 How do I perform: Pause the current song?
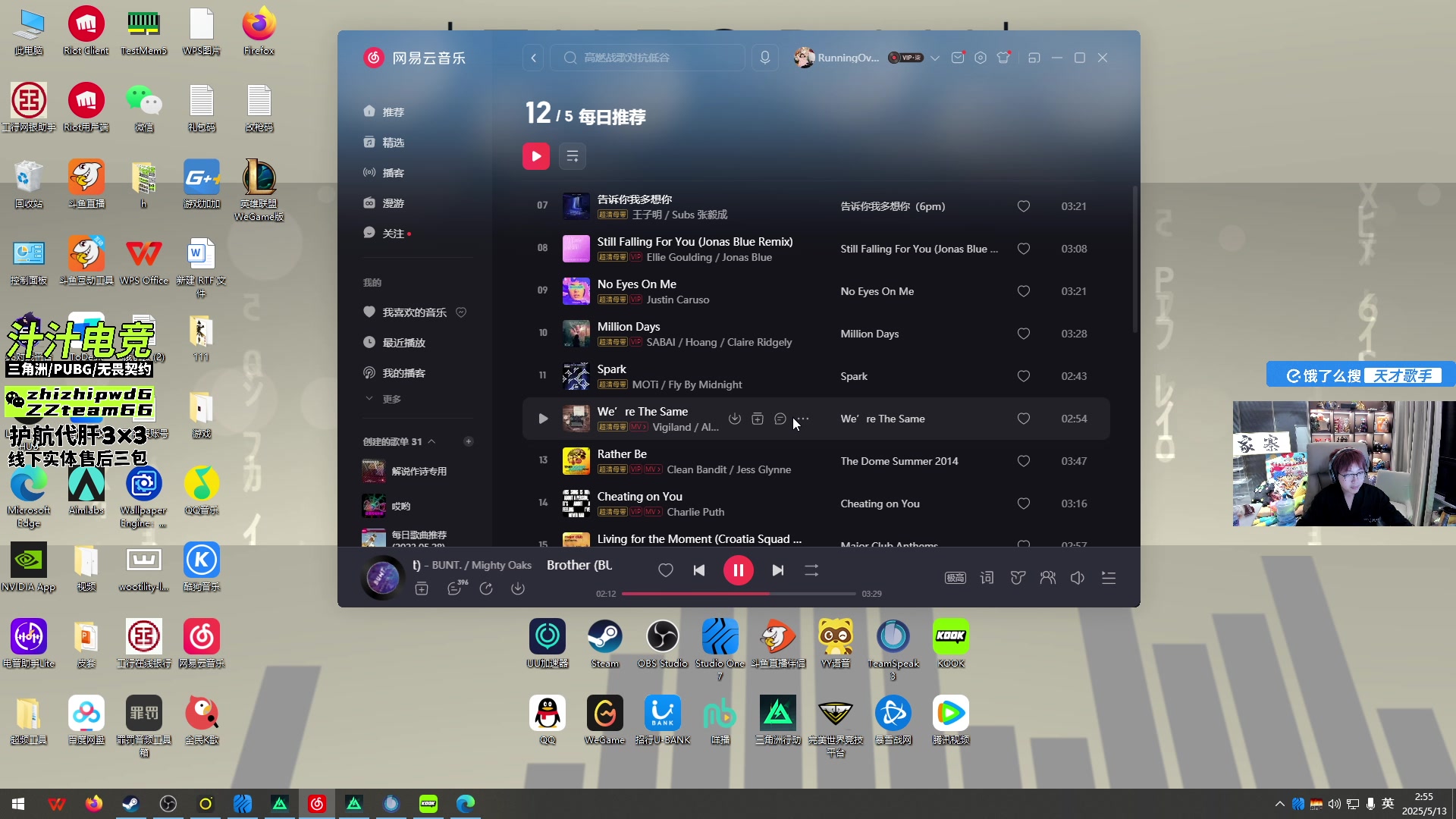pos(739,570)
